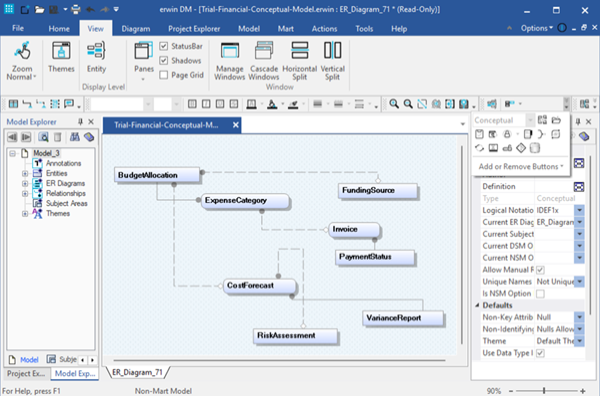Toggle Use Data Type checkbox
The image size is (600, 396).
coord(540,353)
